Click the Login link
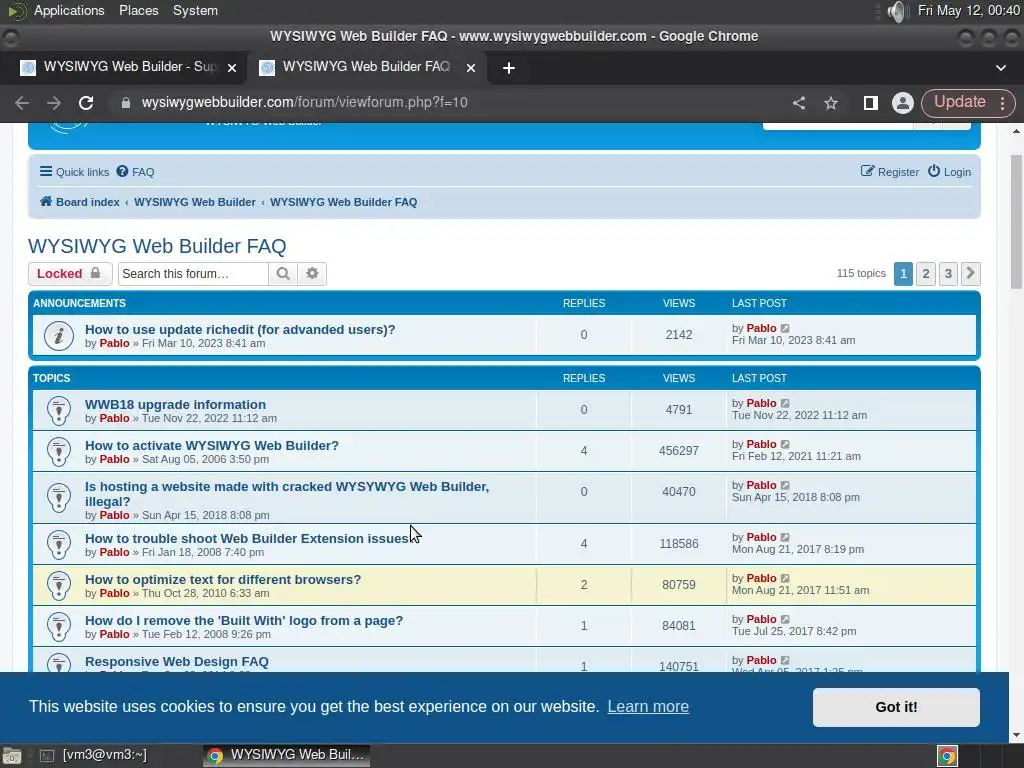1024x768 pixels. click(x=950, y=172)
